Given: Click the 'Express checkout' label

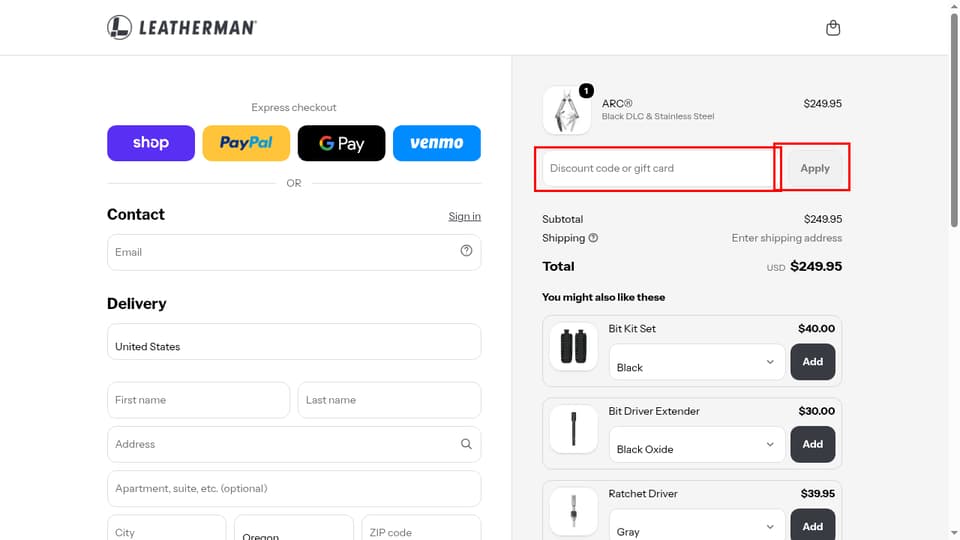Looking at the screenshot, I should (x=294, y=107).
